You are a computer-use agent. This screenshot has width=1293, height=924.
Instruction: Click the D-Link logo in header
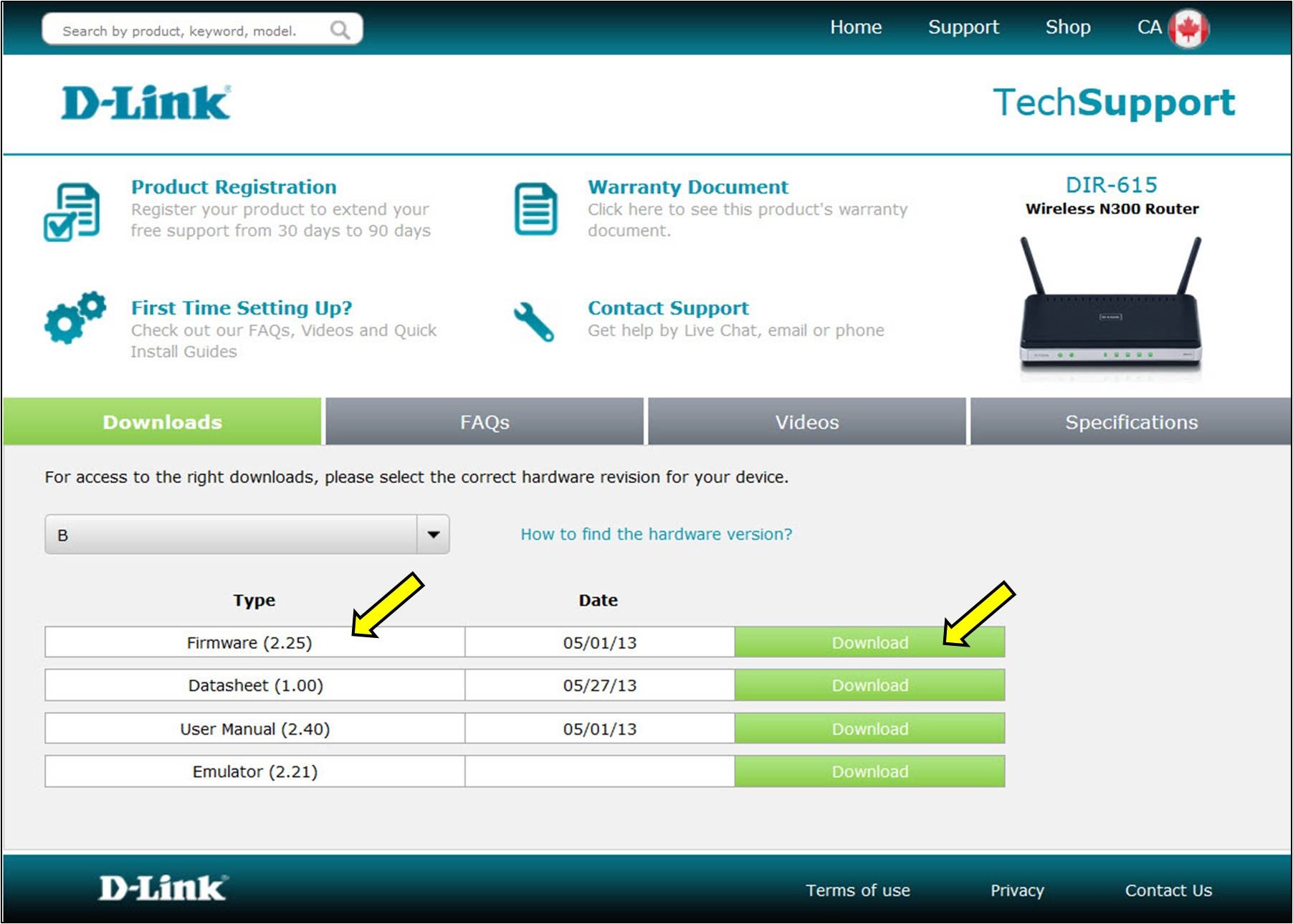[x=146, y=103]
